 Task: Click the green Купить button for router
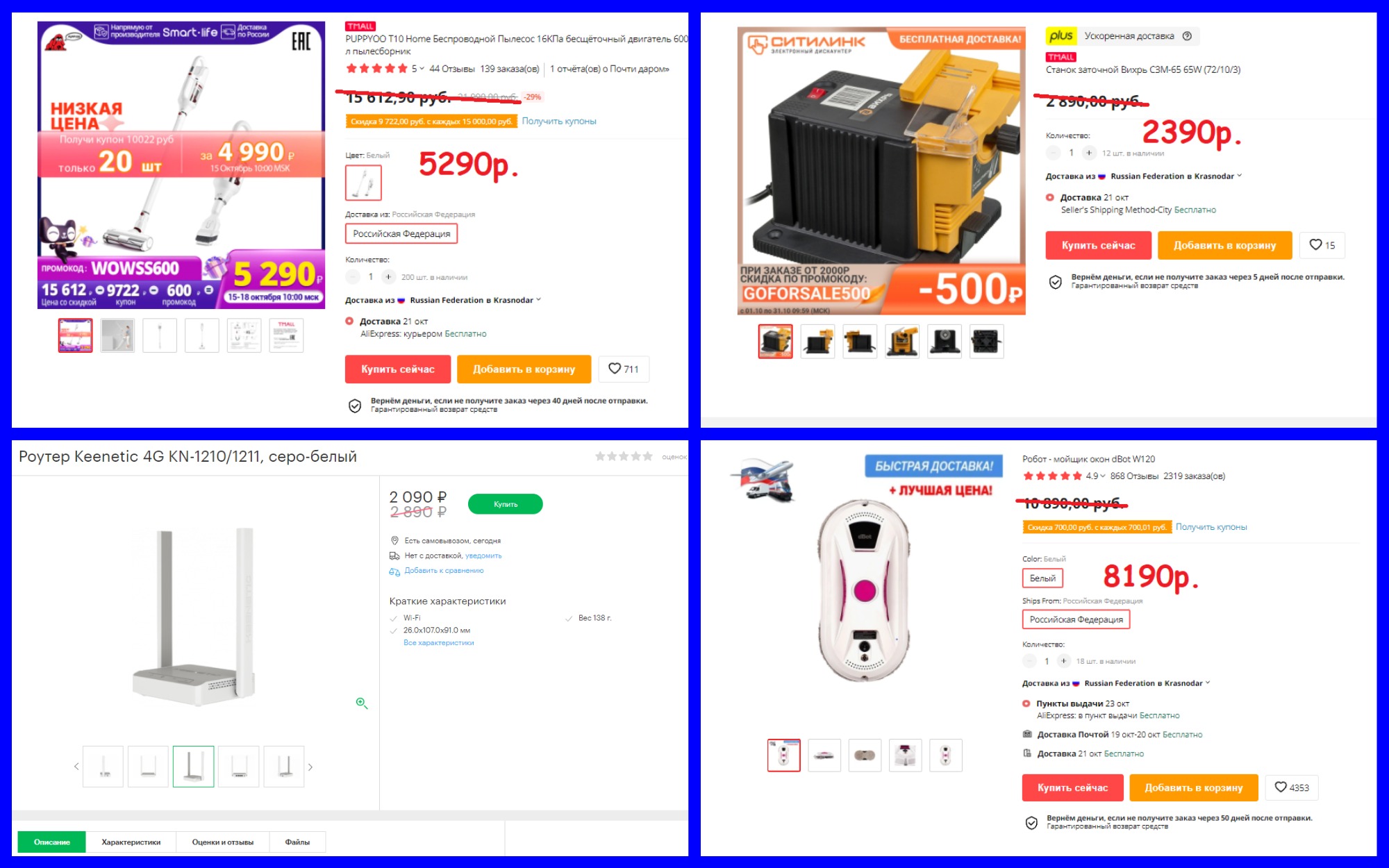pyautogui.click(x=506, y=504)
